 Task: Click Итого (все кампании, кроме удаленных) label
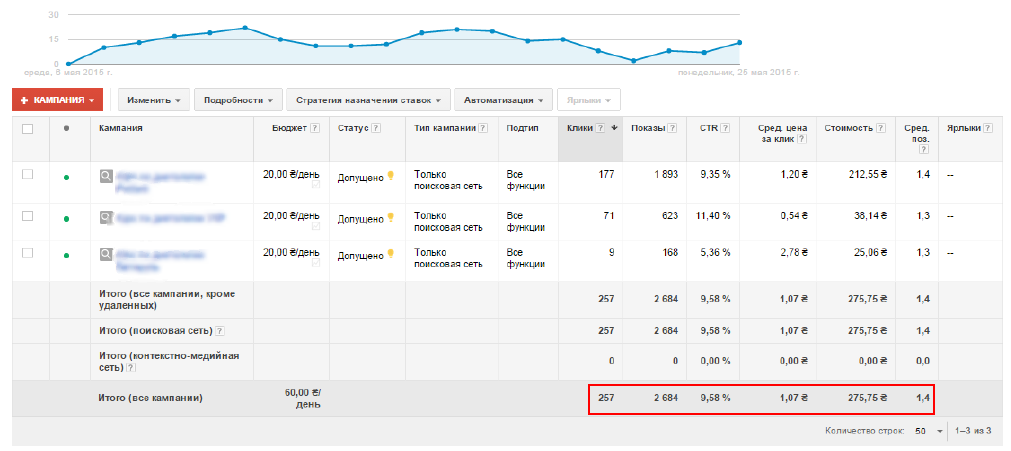(x=167, y=299)
